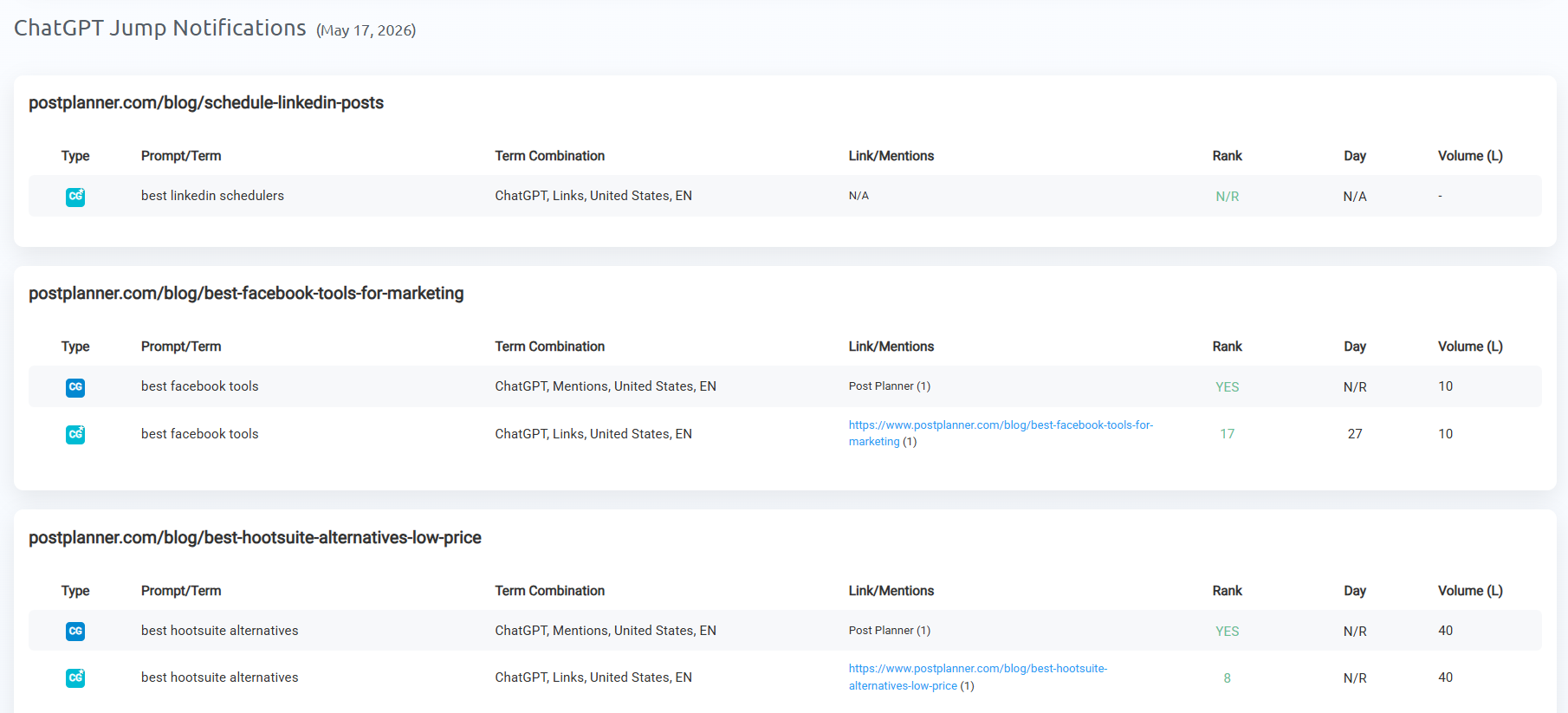1568x713 pixels.
Task: Click Day value 27 in the best facebook tools row
Action: click(x=1355, y=434)
